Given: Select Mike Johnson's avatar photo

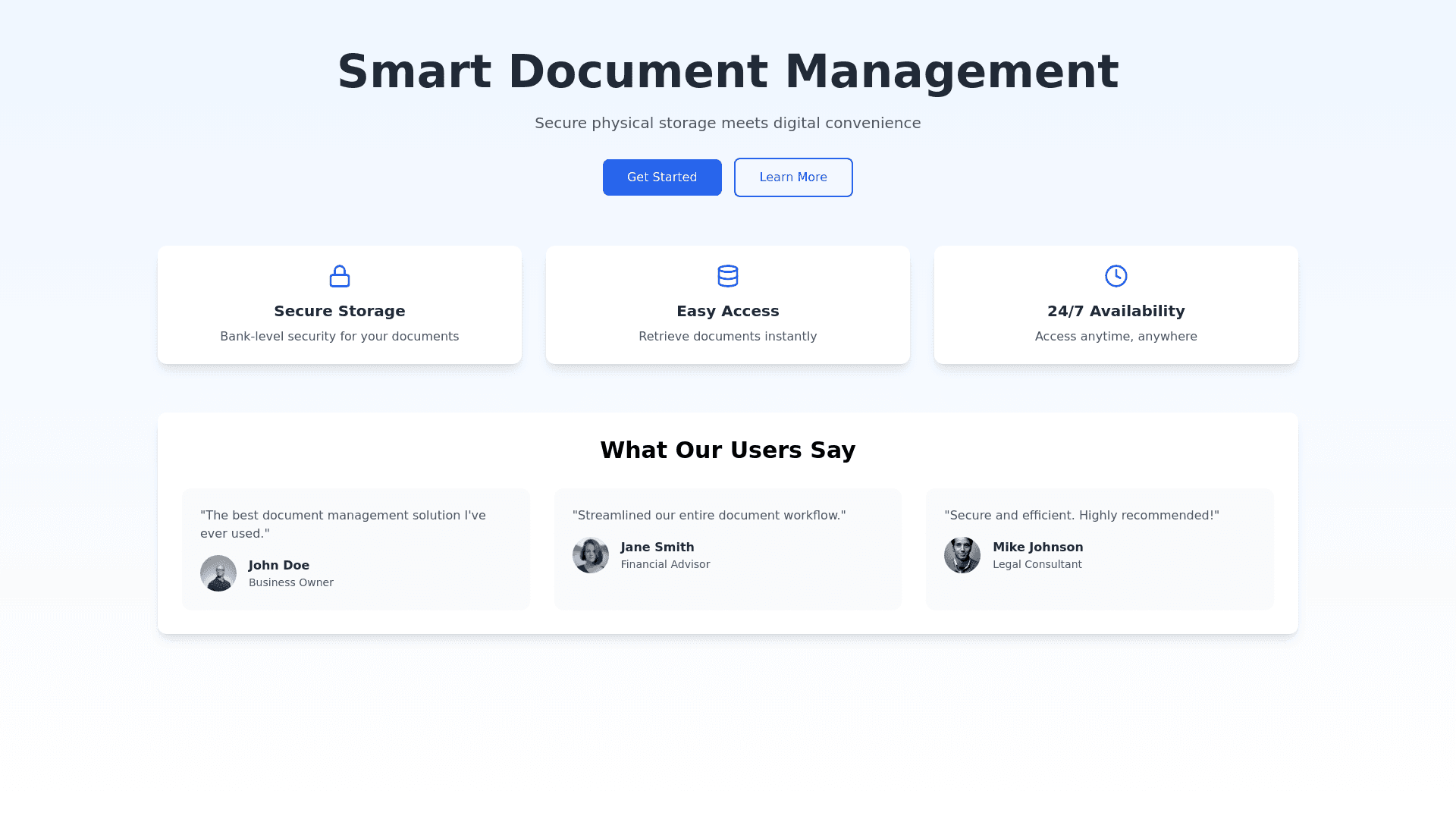Looking at the screenshot, I should pos(962,555).
